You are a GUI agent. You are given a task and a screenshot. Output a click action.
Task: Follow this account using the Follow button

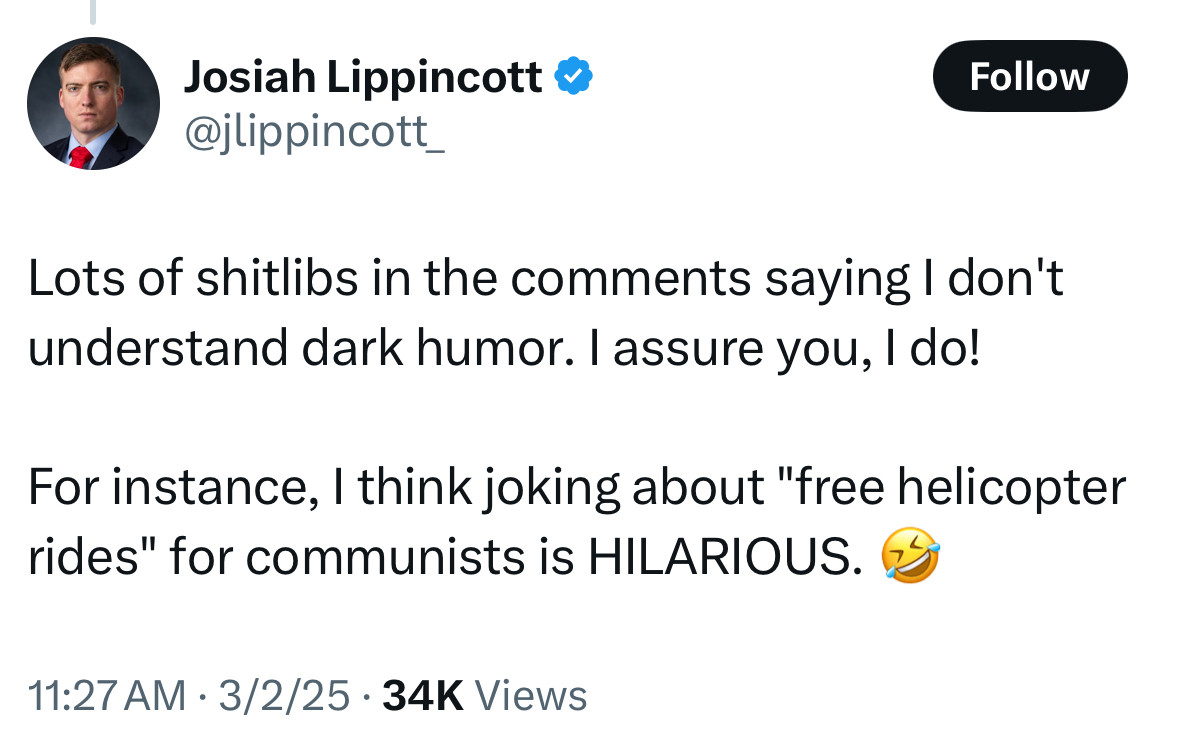click(1030, 76)
